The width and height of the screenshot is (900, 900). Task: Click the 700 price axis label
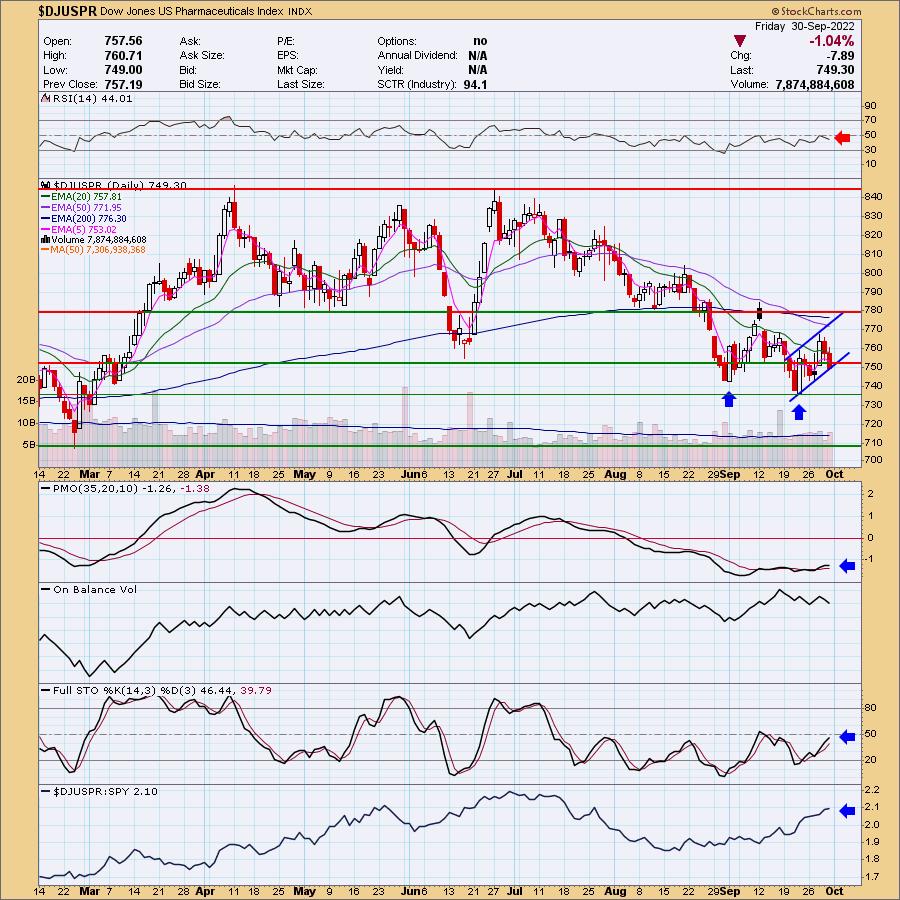click(x=874, y=460)
